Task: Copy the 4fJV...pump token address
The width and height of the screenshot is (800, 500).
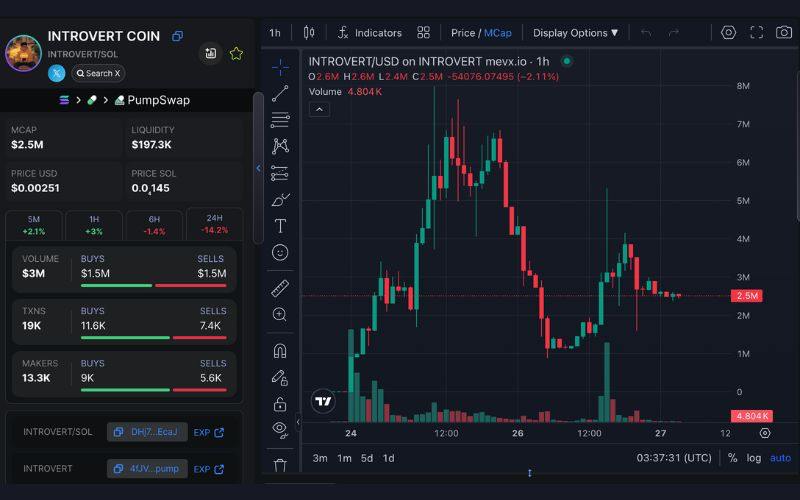Action: point(147,469)
